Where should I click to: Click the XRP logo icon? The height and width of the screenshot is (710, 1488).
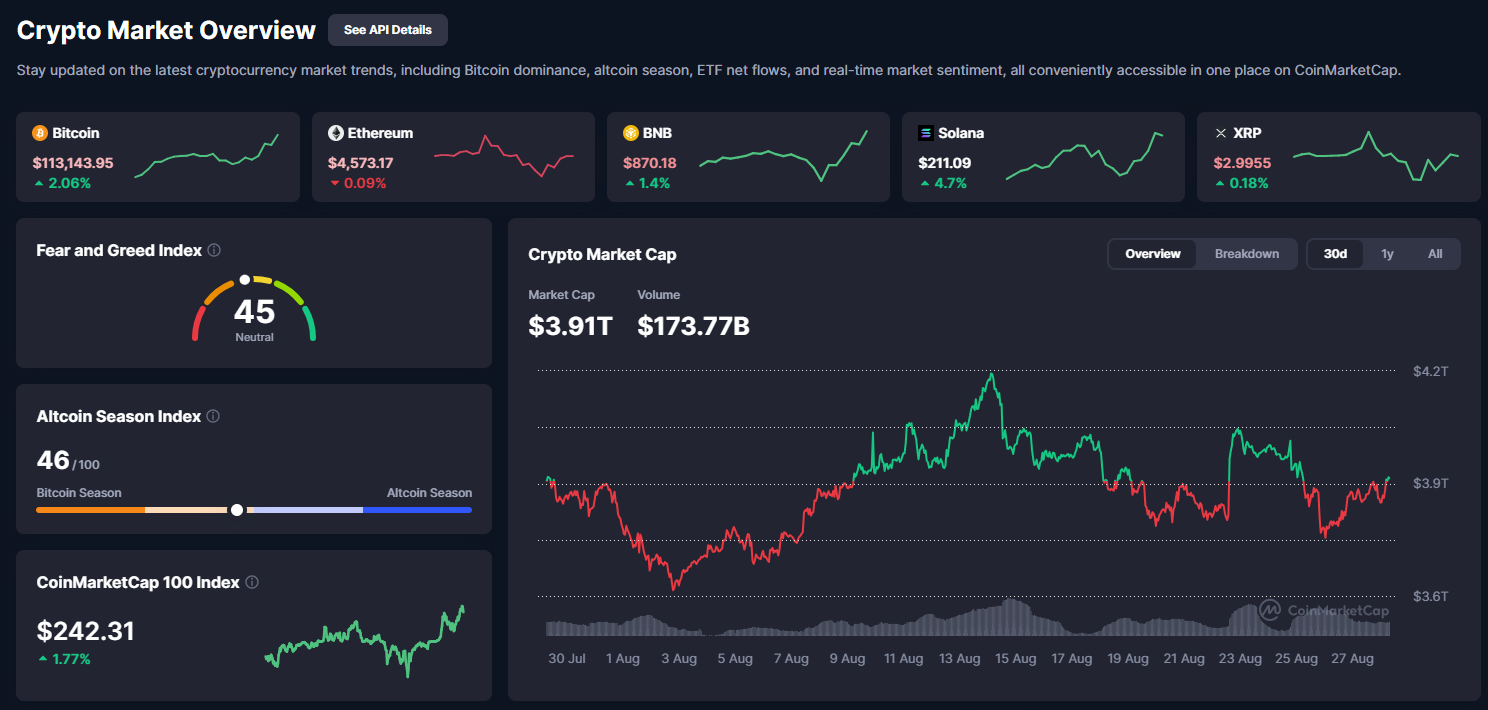(x=1220, y=133)
